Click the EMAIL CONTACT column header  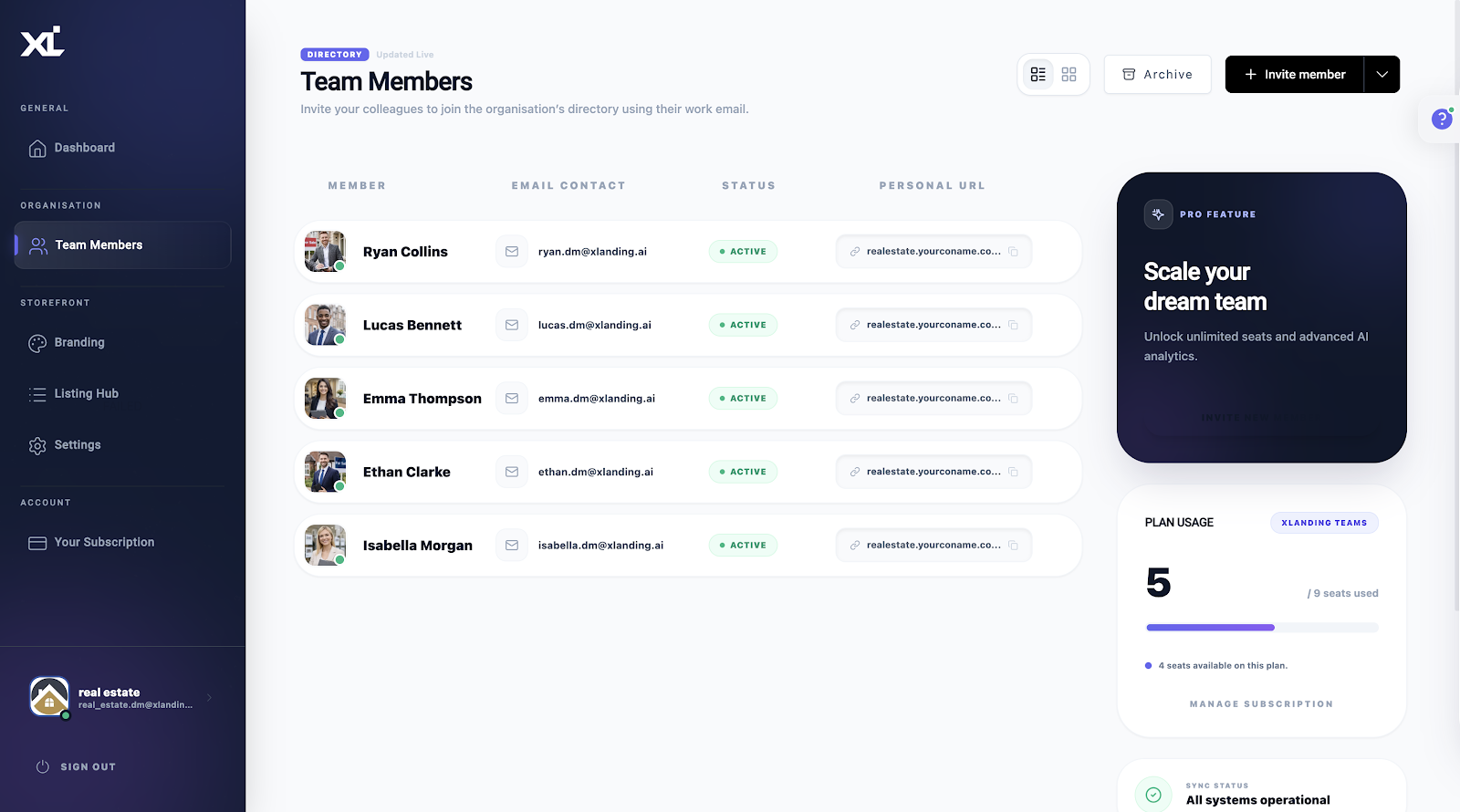coord(568,186)
